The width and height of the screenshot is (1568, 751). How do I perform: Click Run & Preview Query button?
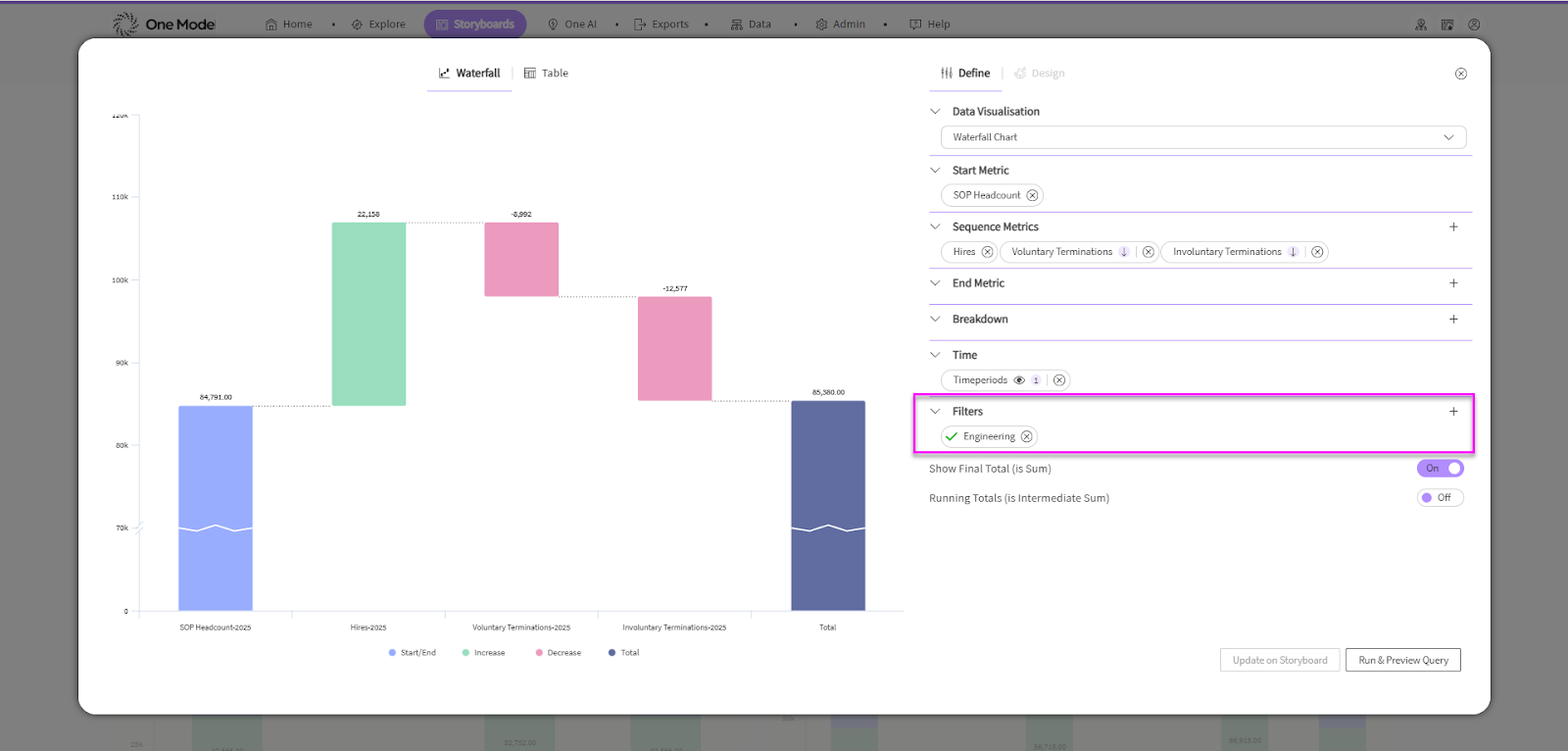point(1402,660)
